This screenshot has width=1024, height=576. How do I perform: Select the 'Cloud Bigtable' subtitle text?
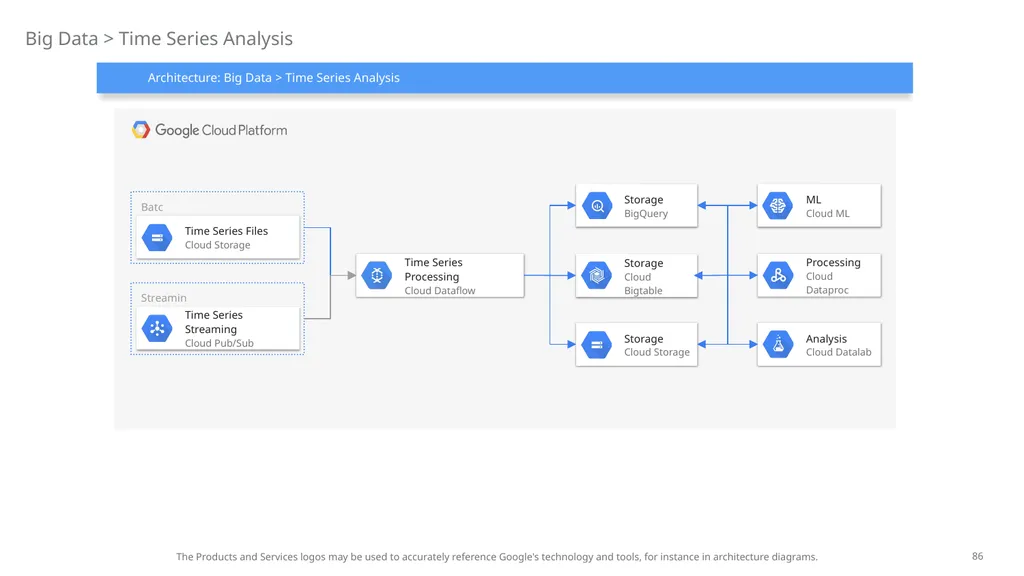pos(643,283)
